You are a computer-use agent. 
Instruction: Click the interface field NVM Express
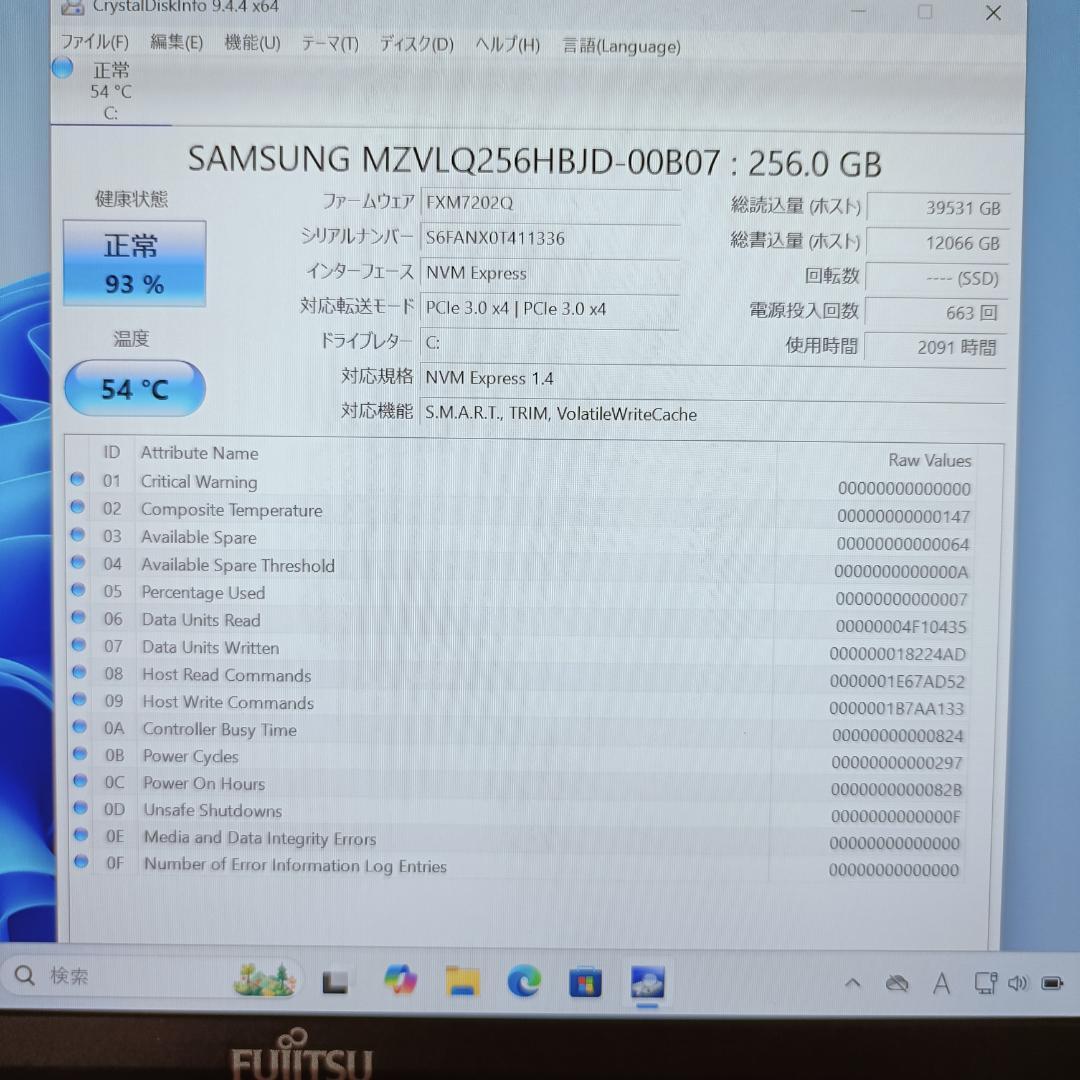click(550, 273)
